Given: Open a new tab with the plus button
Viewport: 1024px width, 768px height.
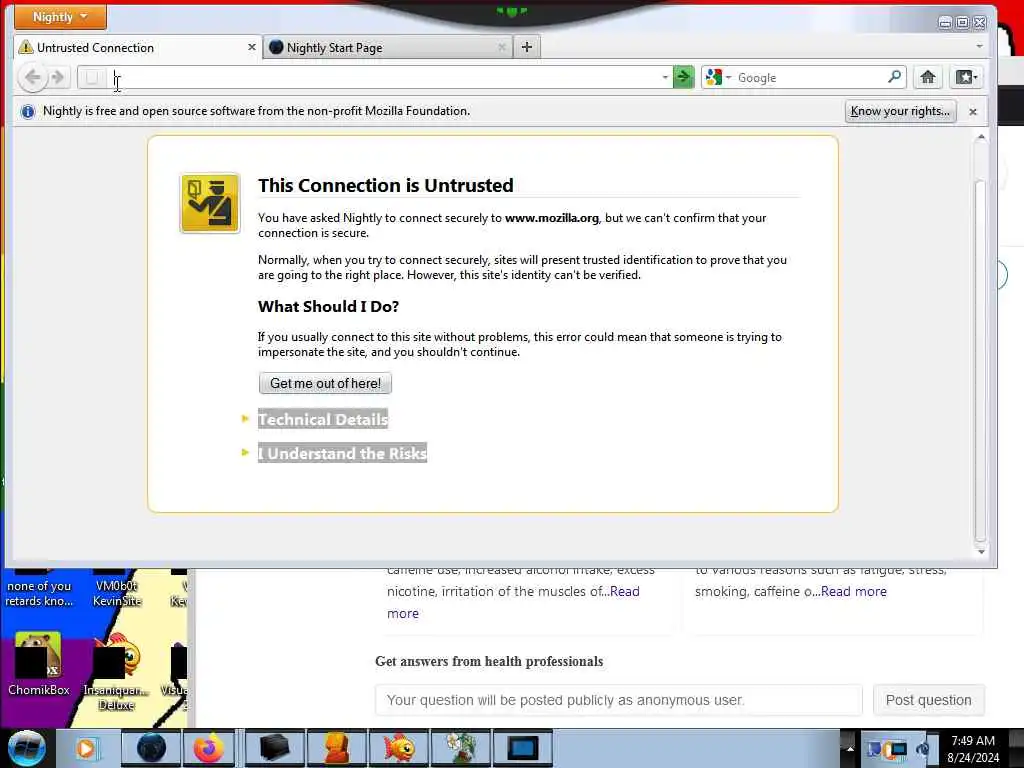Looking at the screenshot, I should (x=527, y=47).
